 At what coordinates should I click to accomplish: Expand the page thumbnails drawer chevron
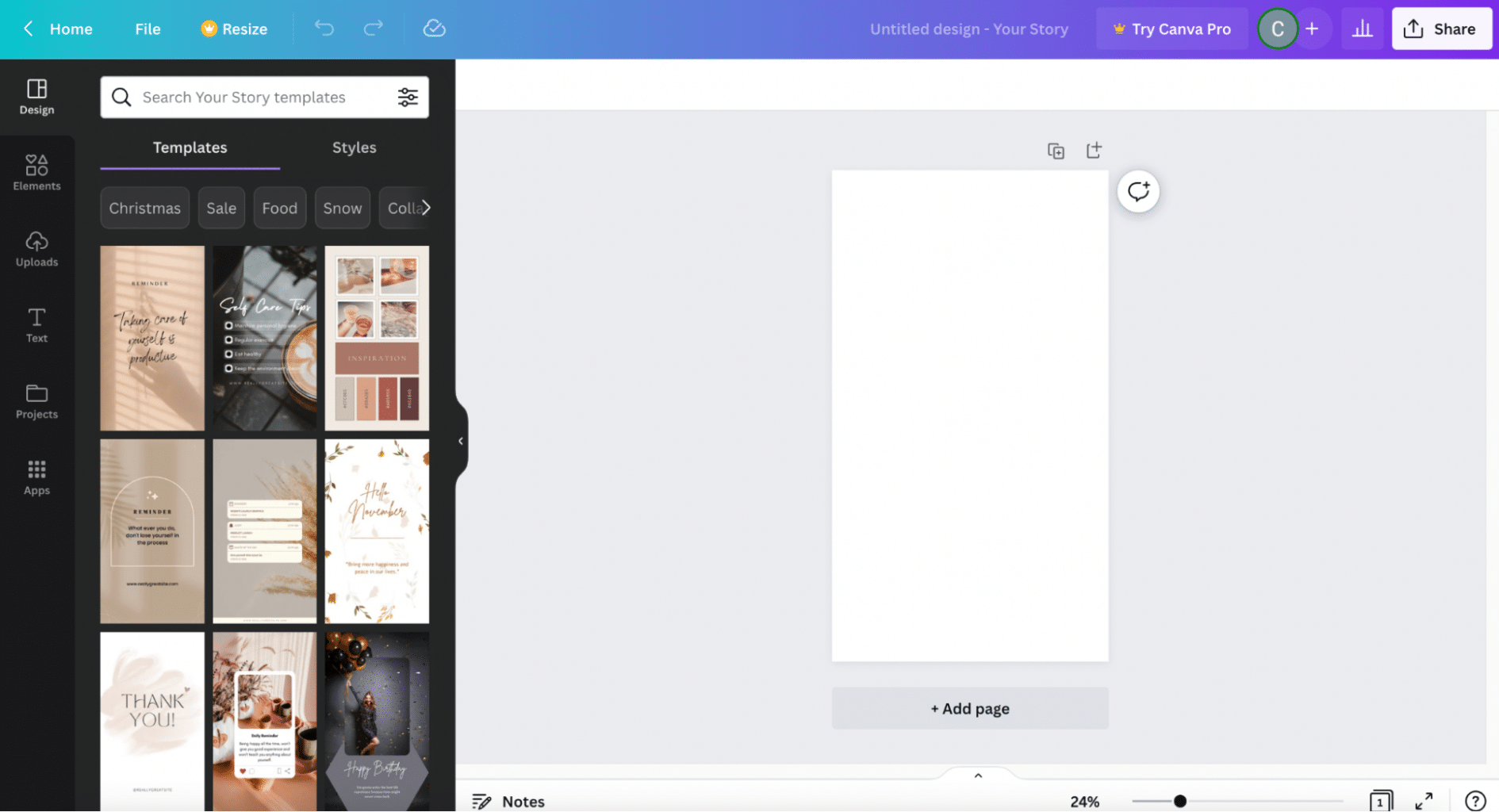[978, 776]
